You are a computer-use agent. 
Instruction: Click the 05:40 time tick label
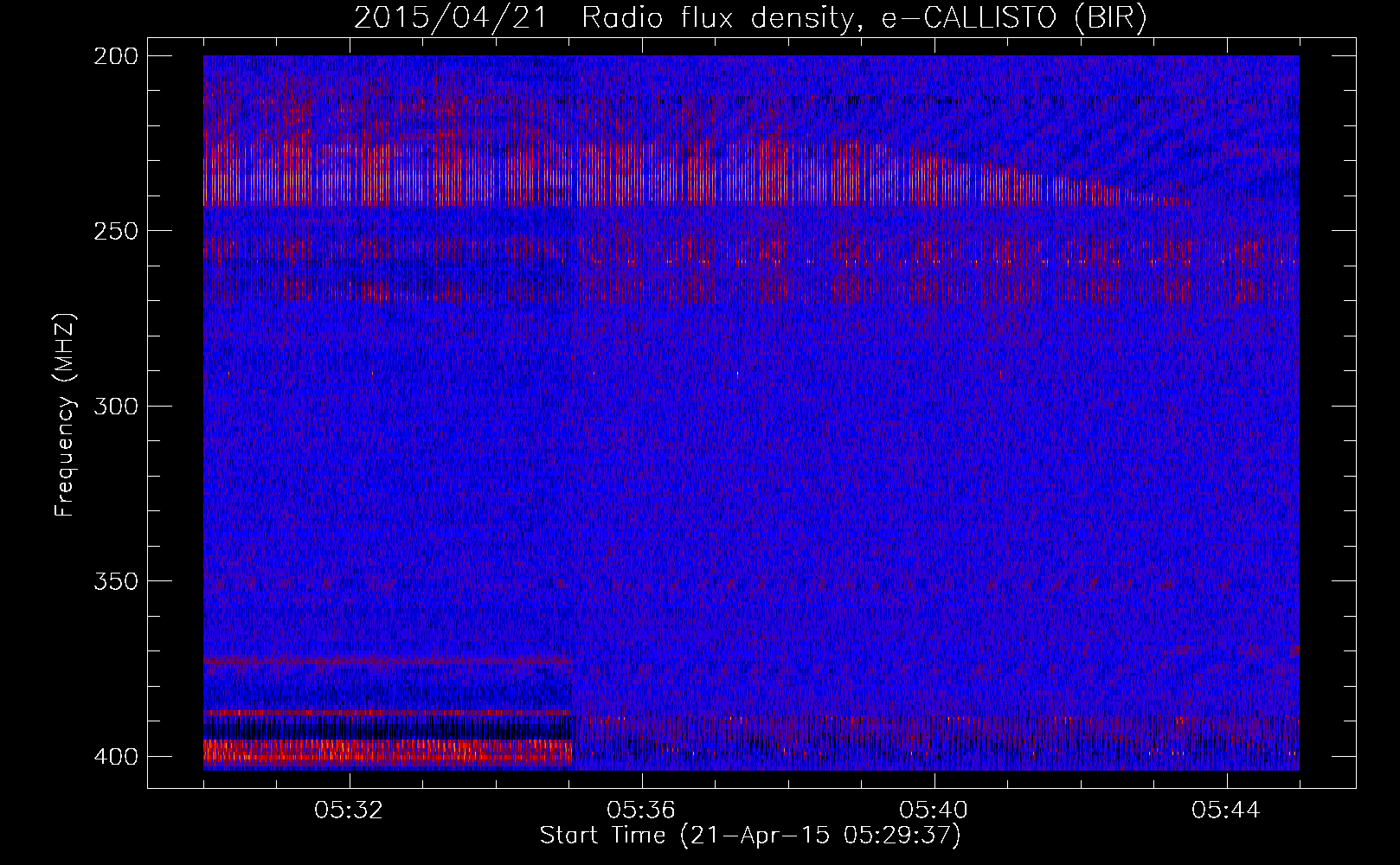(934, 811)
